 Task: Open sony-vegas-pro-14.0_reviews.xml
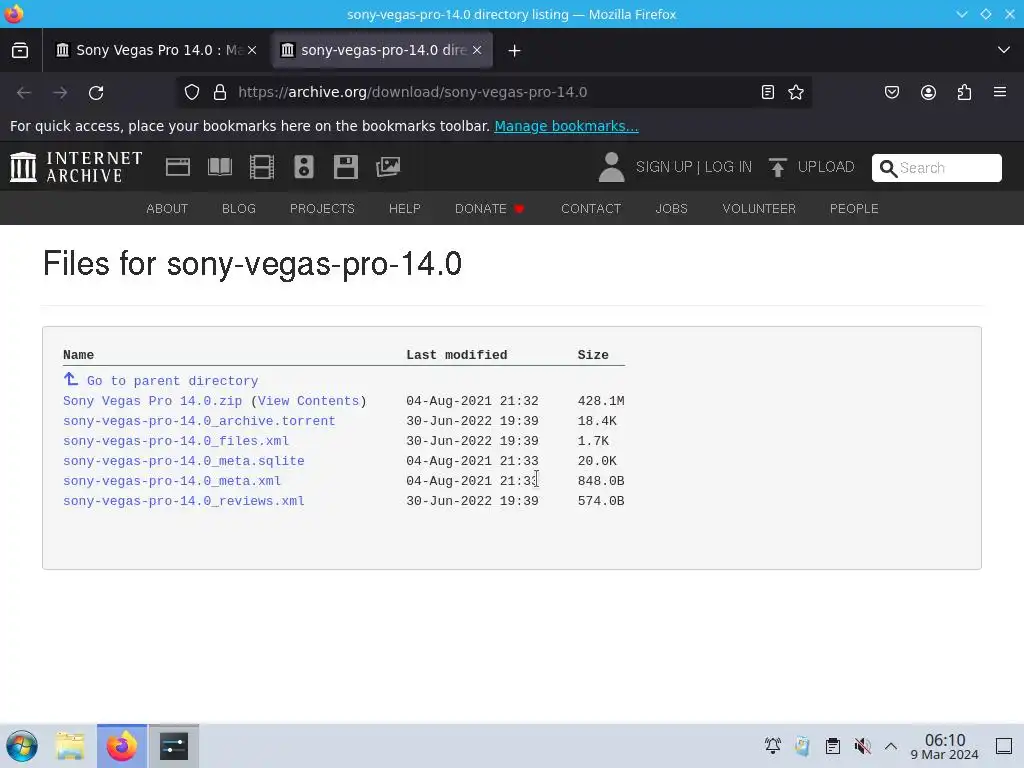click(x=184, y=501)
